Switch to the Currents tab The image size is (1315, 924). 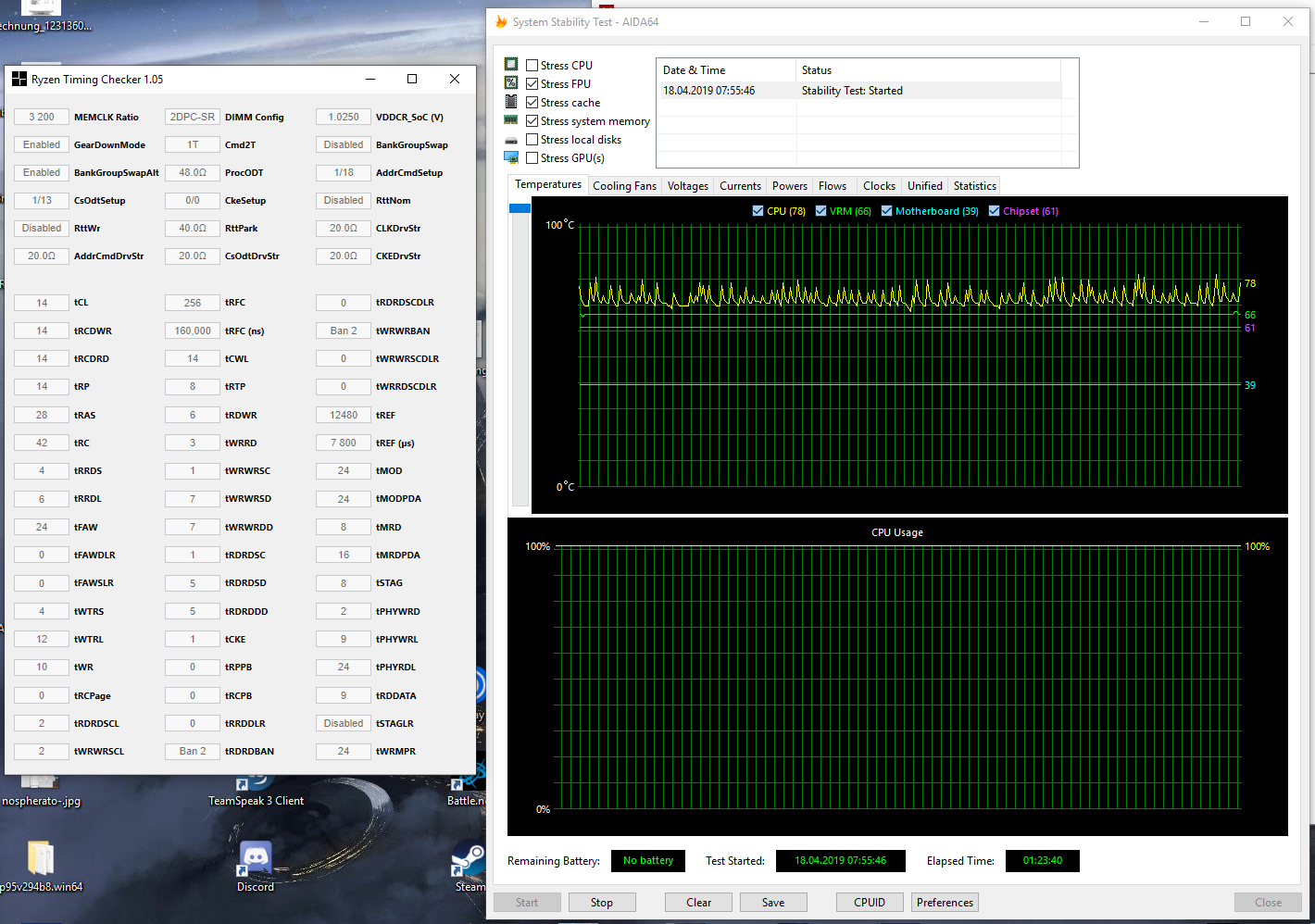click(740, 186)
